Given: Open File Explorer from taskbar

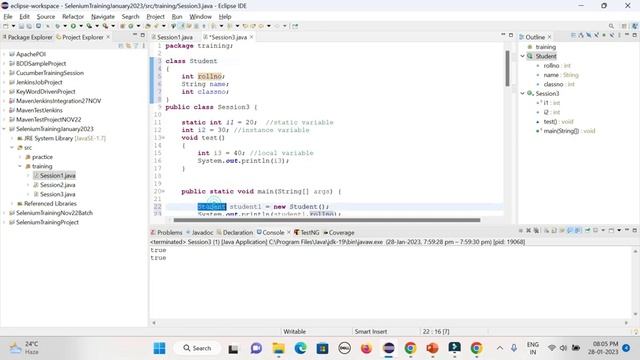Looking at the screenshot, I should click(278, 348).
